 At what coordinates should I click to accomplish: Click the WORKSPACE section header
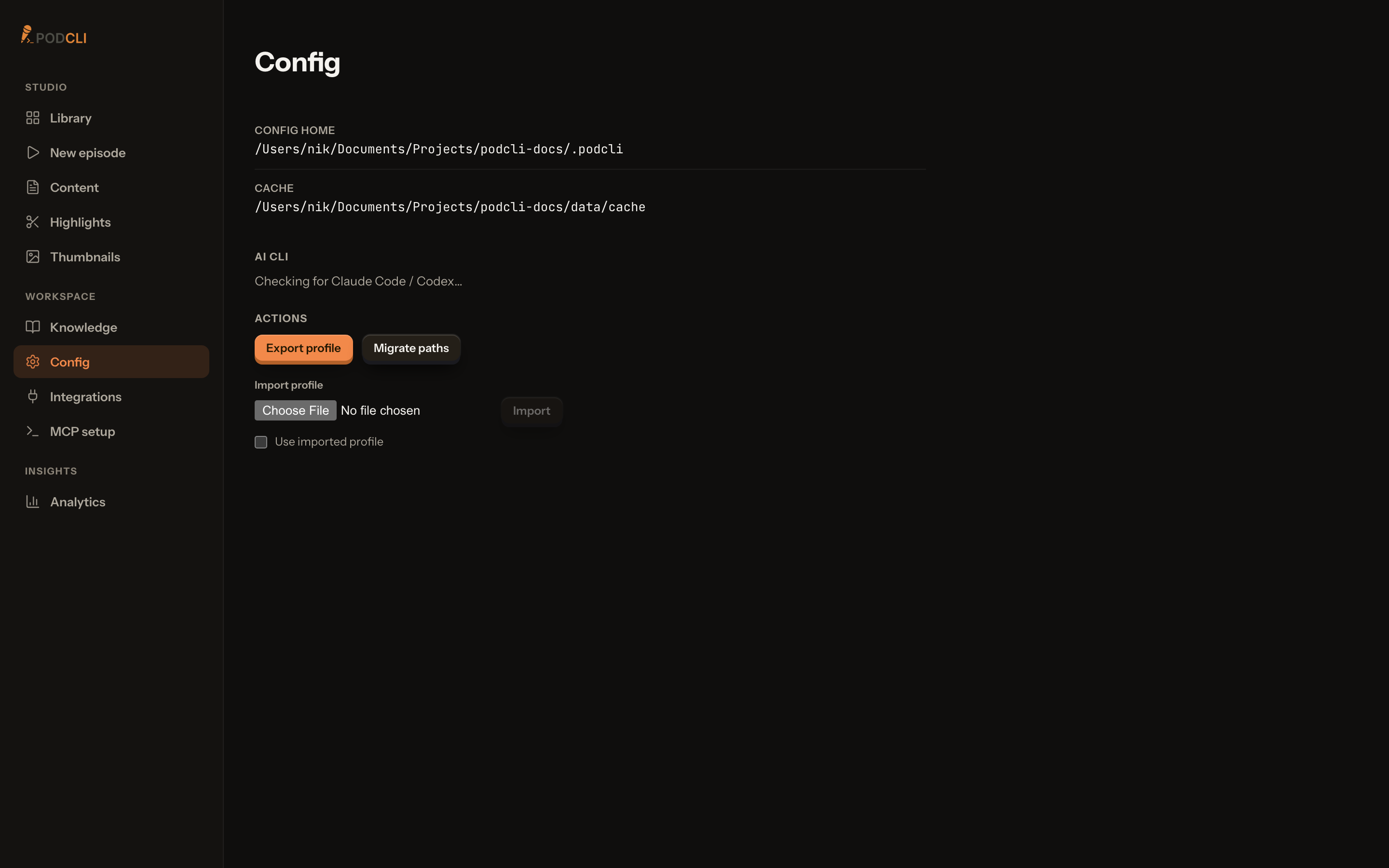pos(60,297)
